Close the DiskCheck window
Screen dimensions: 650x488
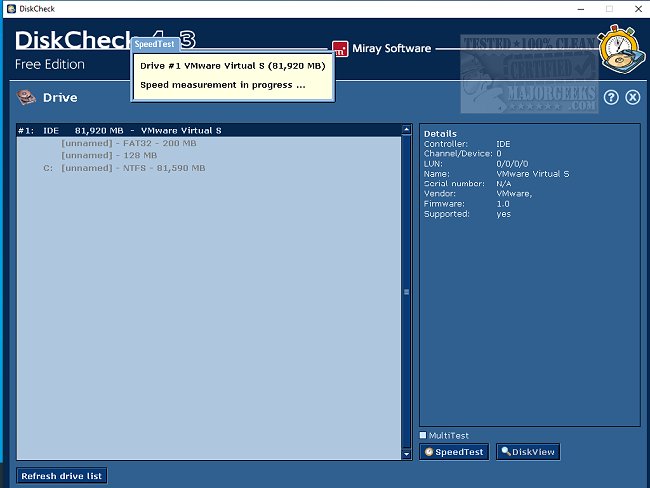tap(638, 9)
